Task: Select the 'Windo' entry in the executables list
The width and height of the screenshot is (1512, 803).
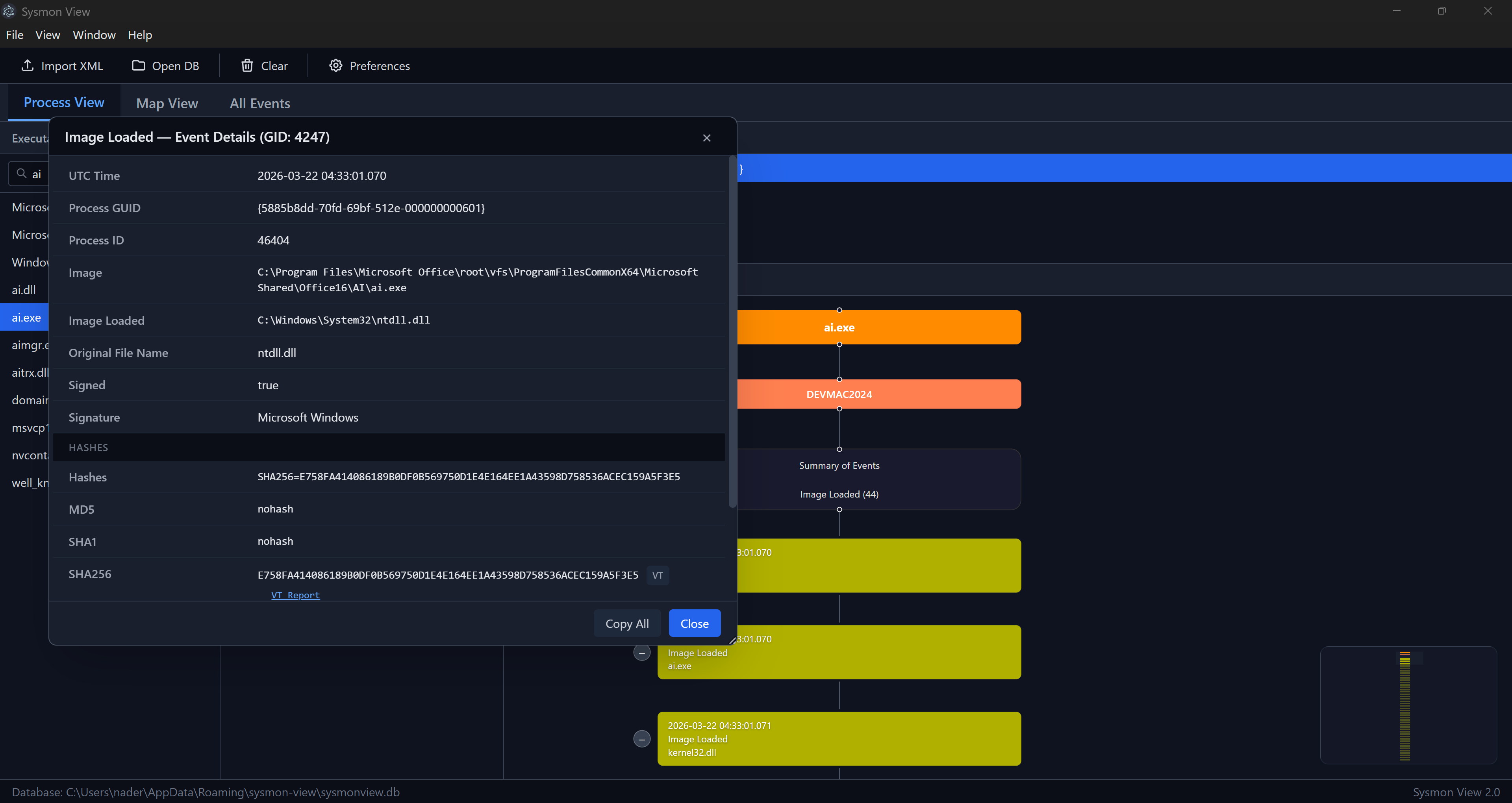Action: tap(24, 262)
